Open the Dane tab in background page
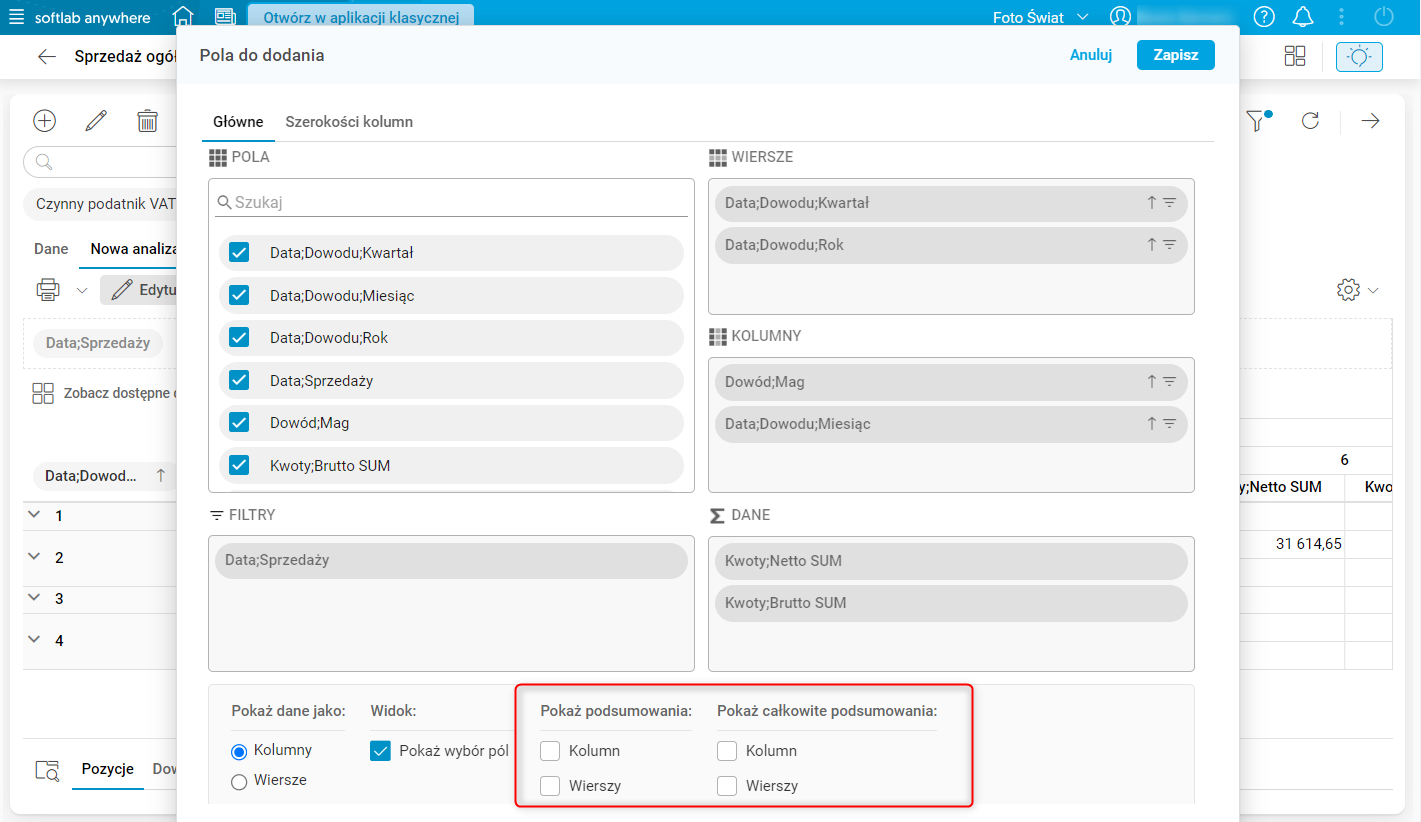 coord(51,249)
